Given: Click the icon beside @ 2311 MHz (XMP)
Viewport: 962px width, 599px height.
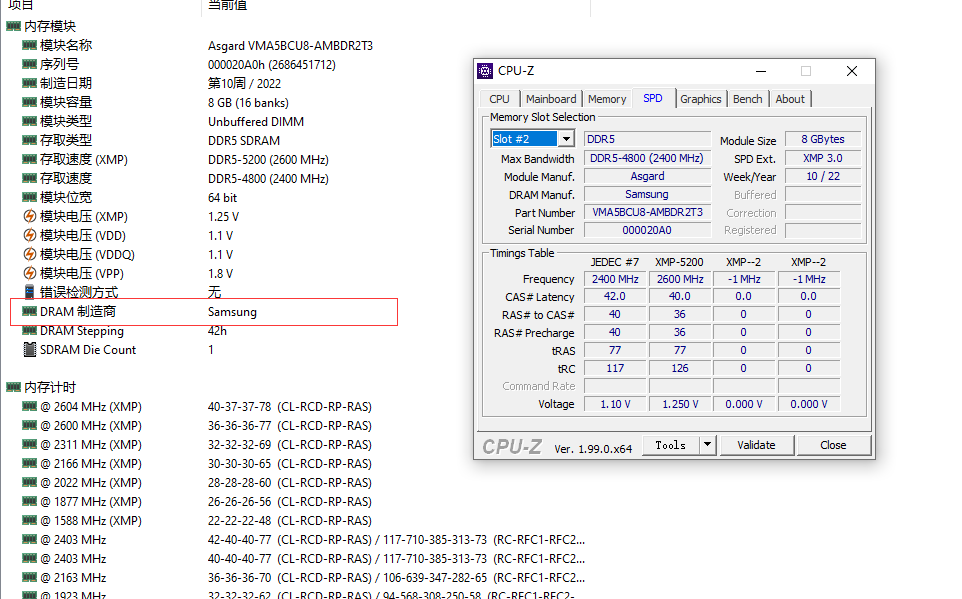Looking at the screenshot, I should coord(29,444).
